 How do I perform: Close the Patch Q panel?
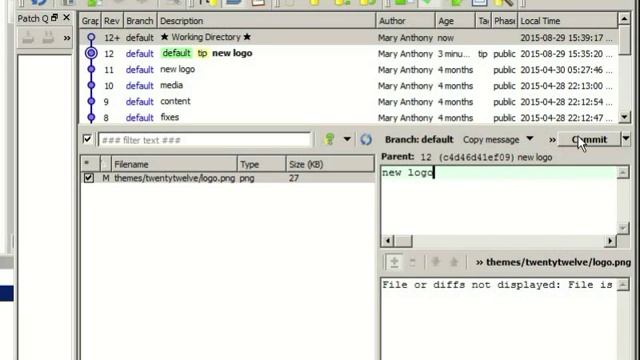click(x=67, y=18)
